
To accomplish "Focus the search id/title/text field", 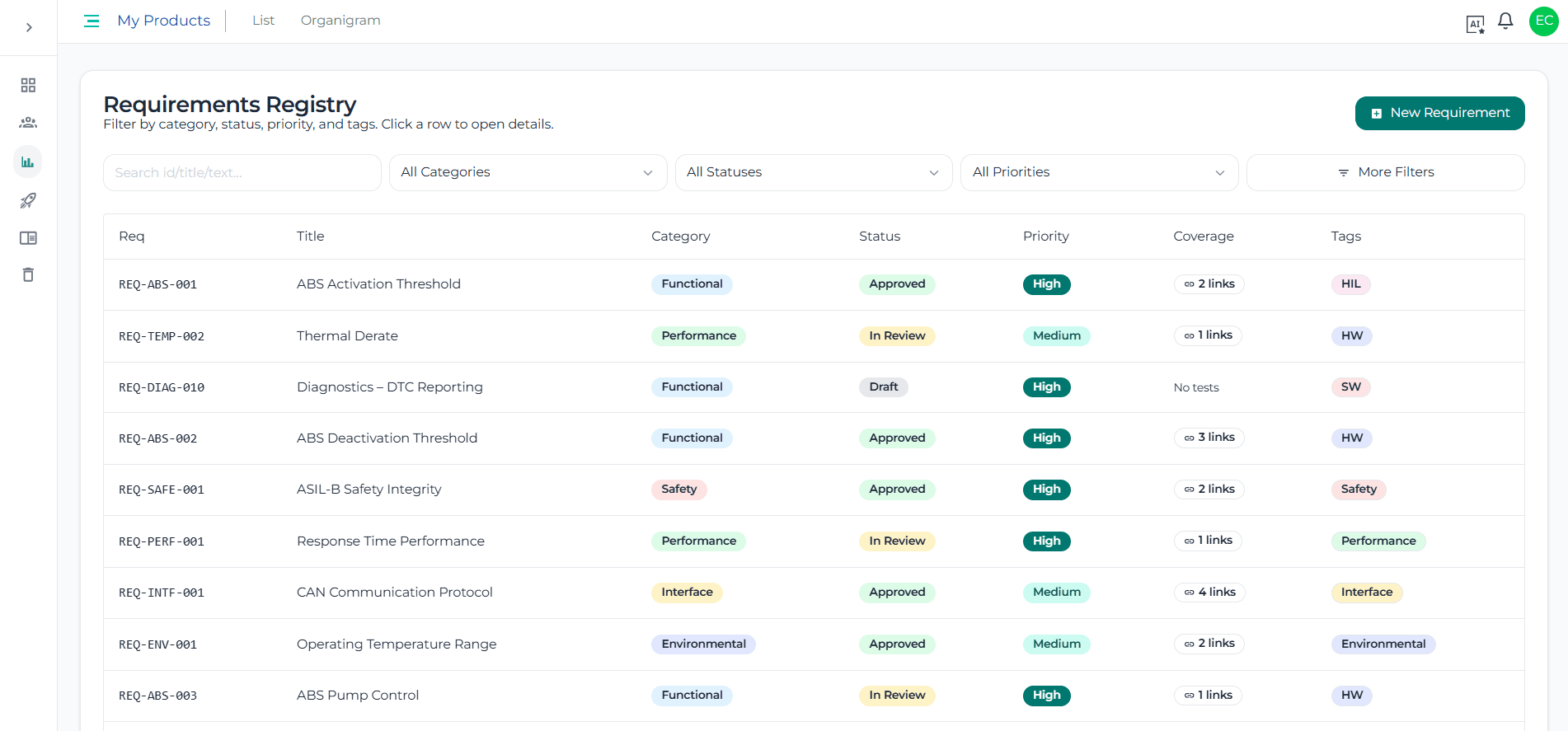I will point(242,172).
